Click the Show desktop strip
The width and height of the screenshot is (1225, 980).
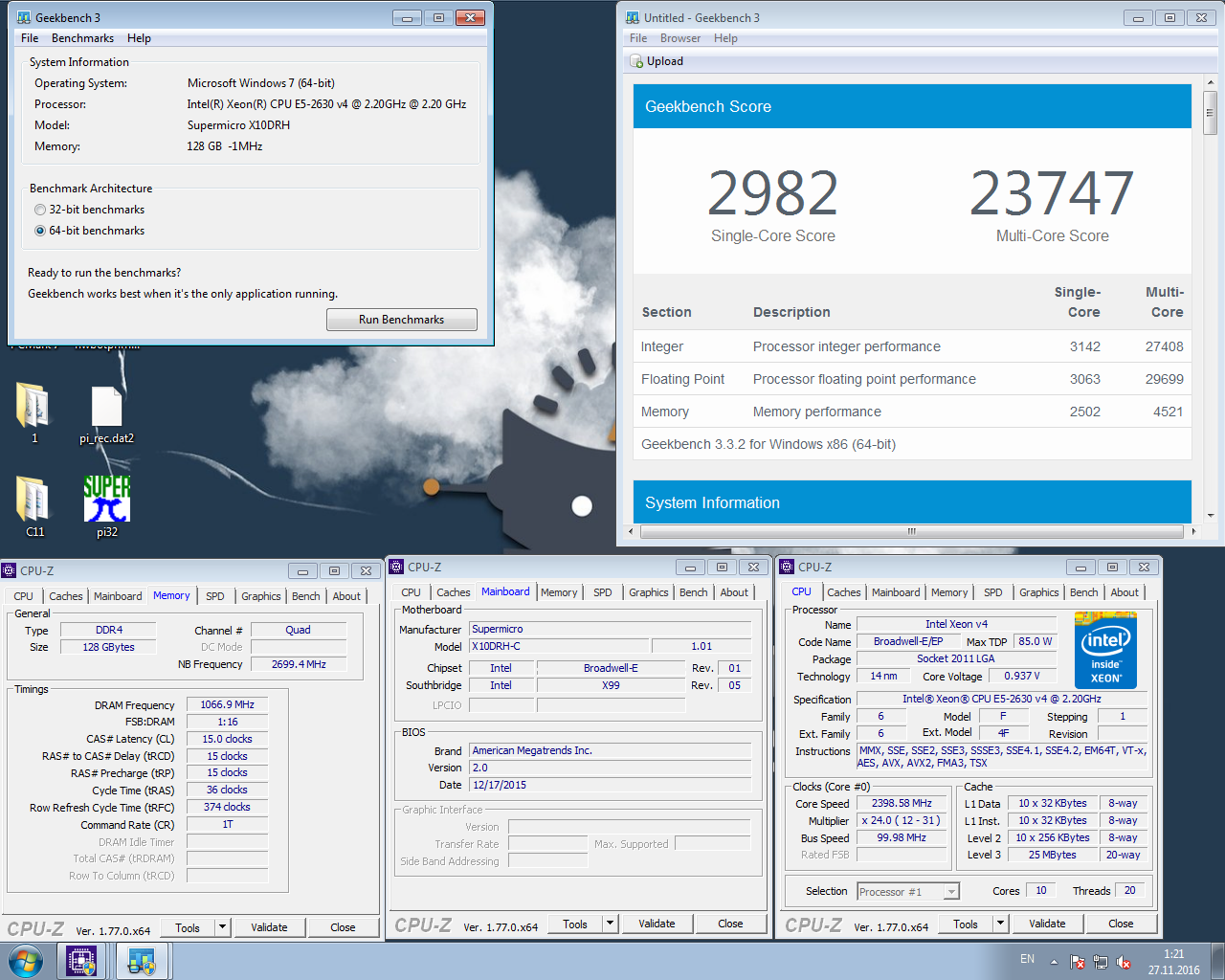pos(1218,961)
